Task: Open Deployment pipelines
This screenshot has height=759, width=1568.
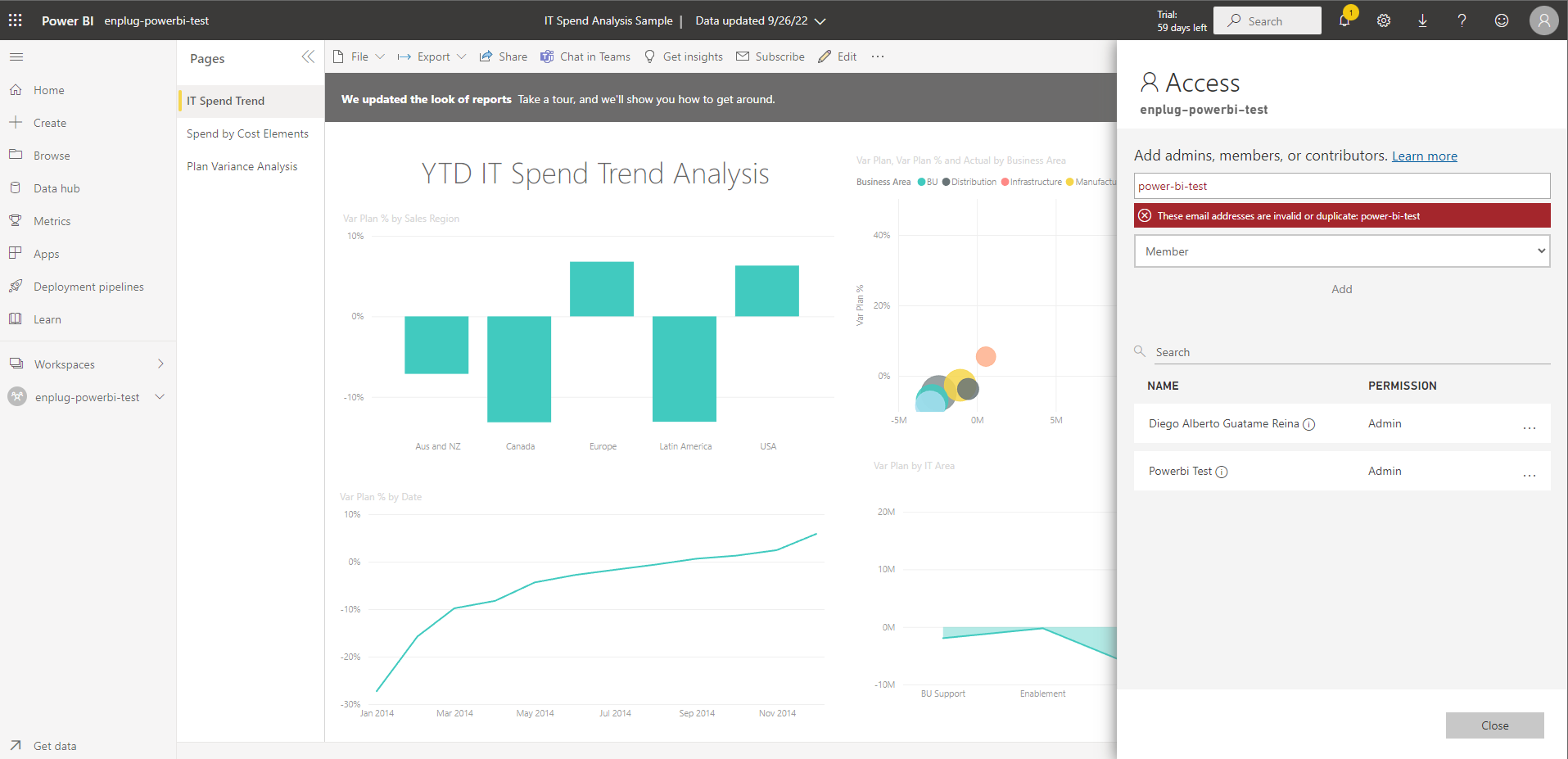Action: coord(88,287)
